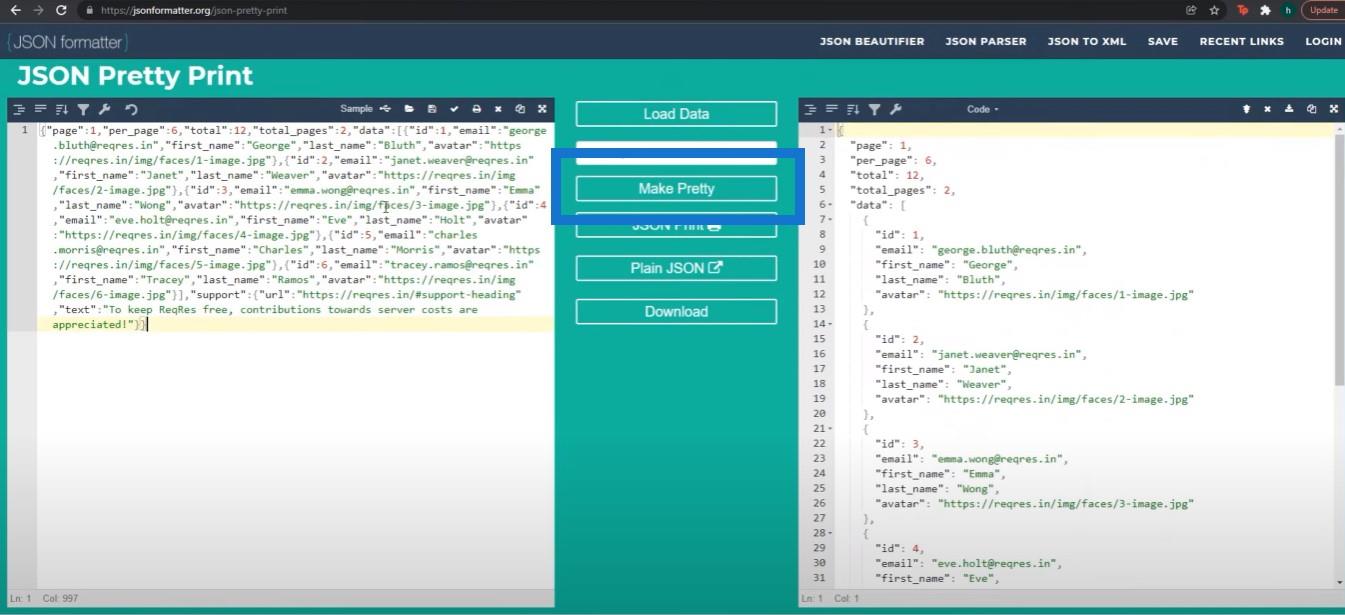Click download icon in right editor toolbar
Screen dimensions: 1345x615
(1289, 109)
